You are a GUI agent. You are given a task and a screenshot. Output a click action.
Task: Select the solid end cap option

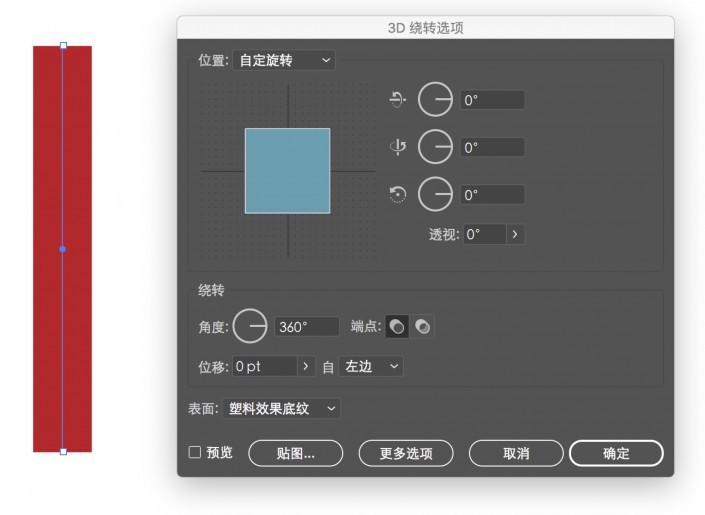coord(397,326)
